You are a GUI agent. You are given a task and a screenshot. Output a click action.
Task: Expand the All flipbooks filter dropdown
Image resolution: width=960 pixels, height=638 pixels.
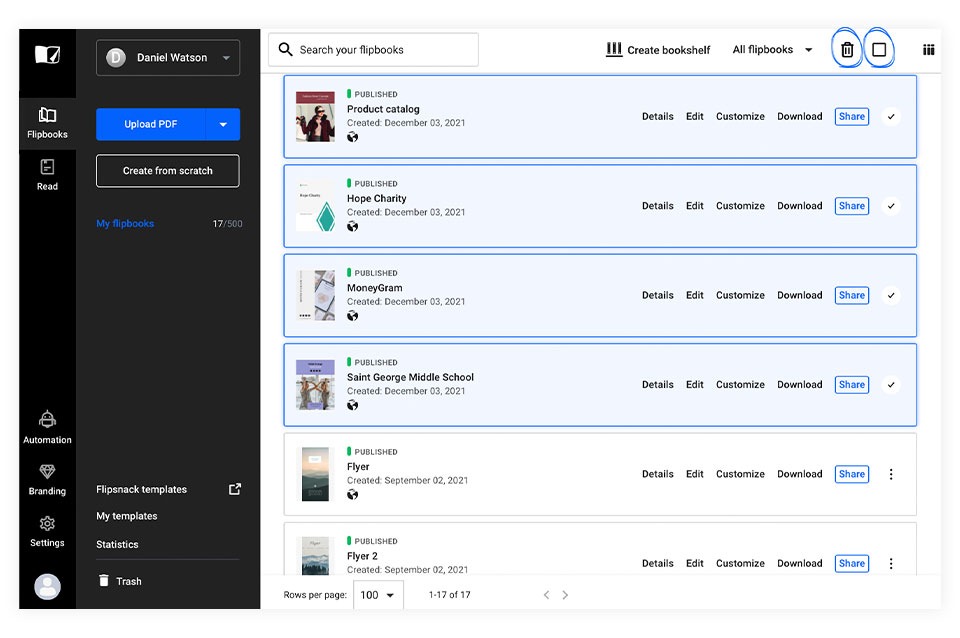click(772, 50)
